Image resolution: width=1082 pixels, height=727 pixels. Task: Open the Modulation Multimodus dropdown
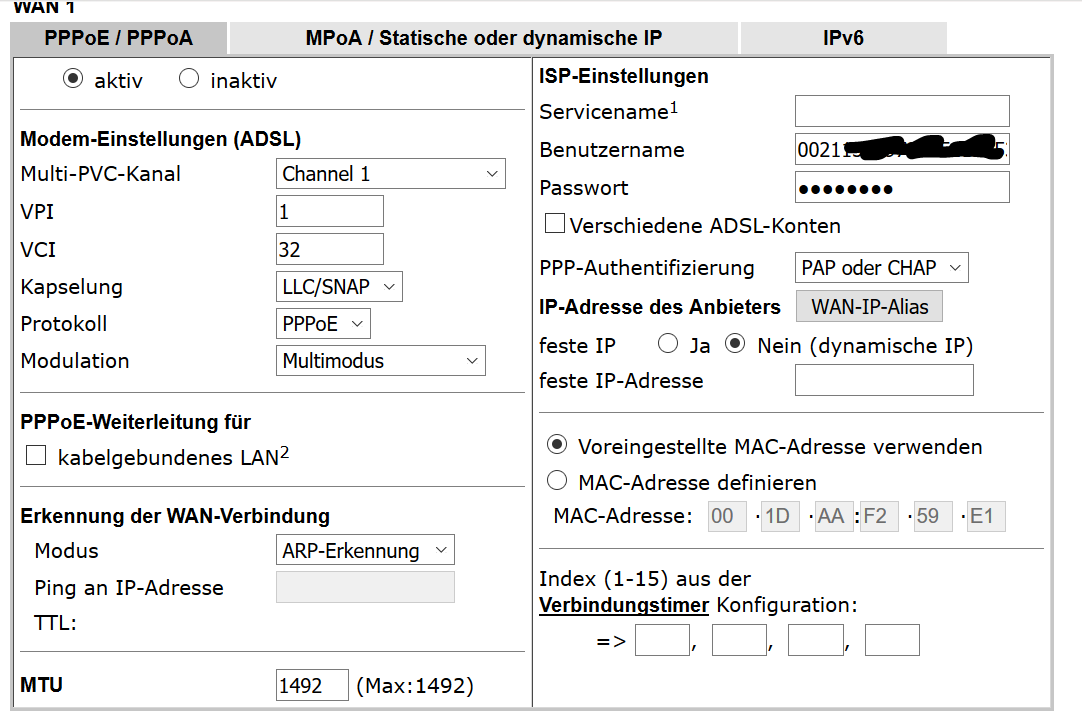pos(380,361)
